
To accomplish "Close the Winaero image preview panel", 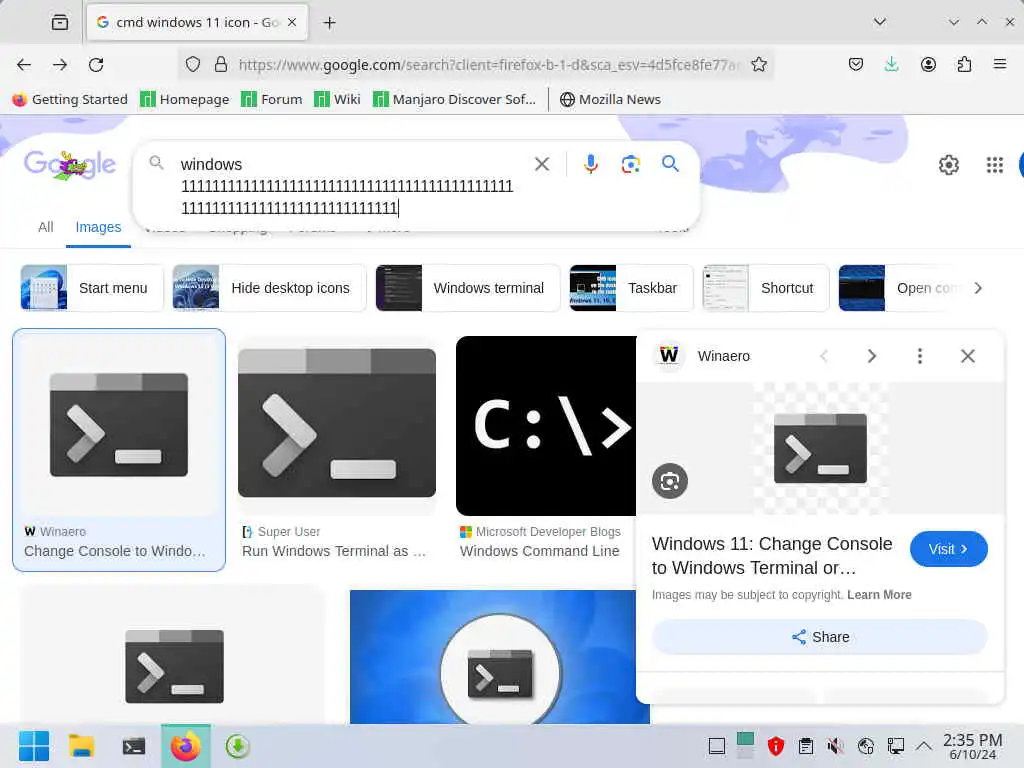I will point(968,356).
